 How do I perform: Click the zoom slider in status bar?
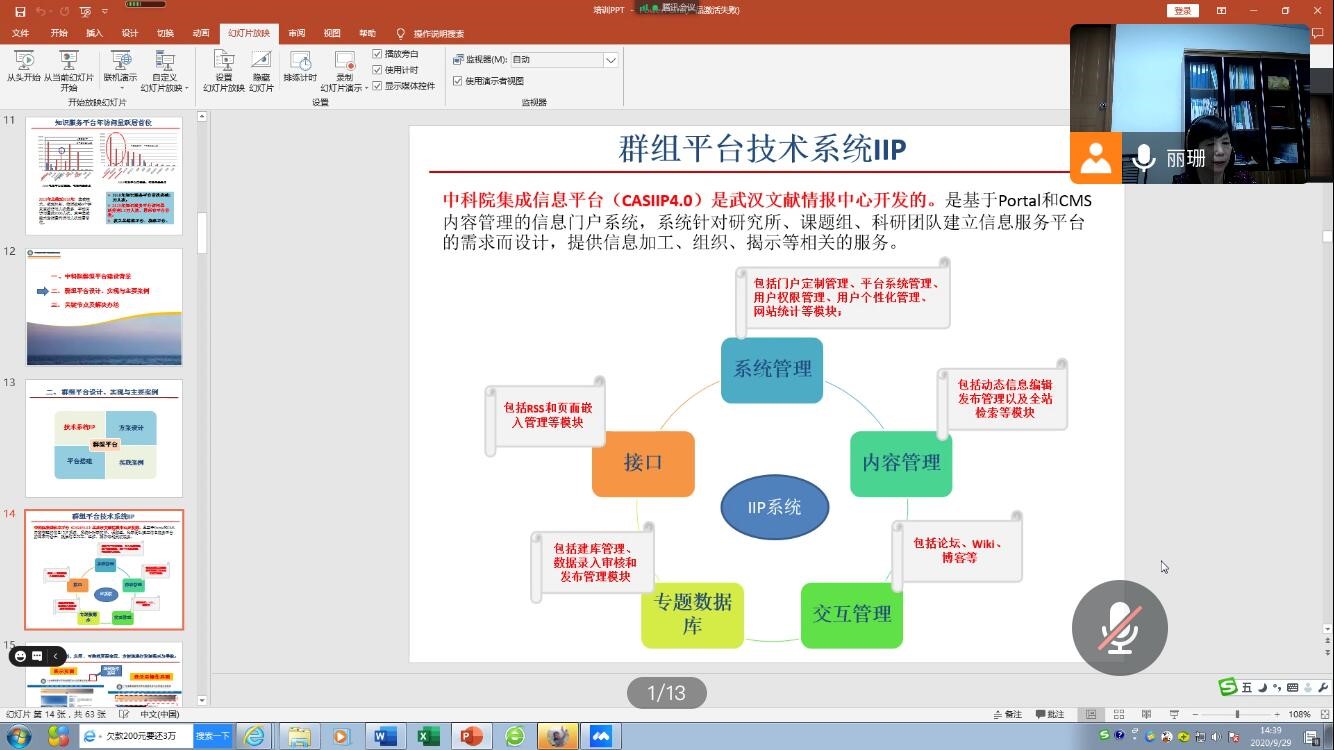tap(1237, 715)
